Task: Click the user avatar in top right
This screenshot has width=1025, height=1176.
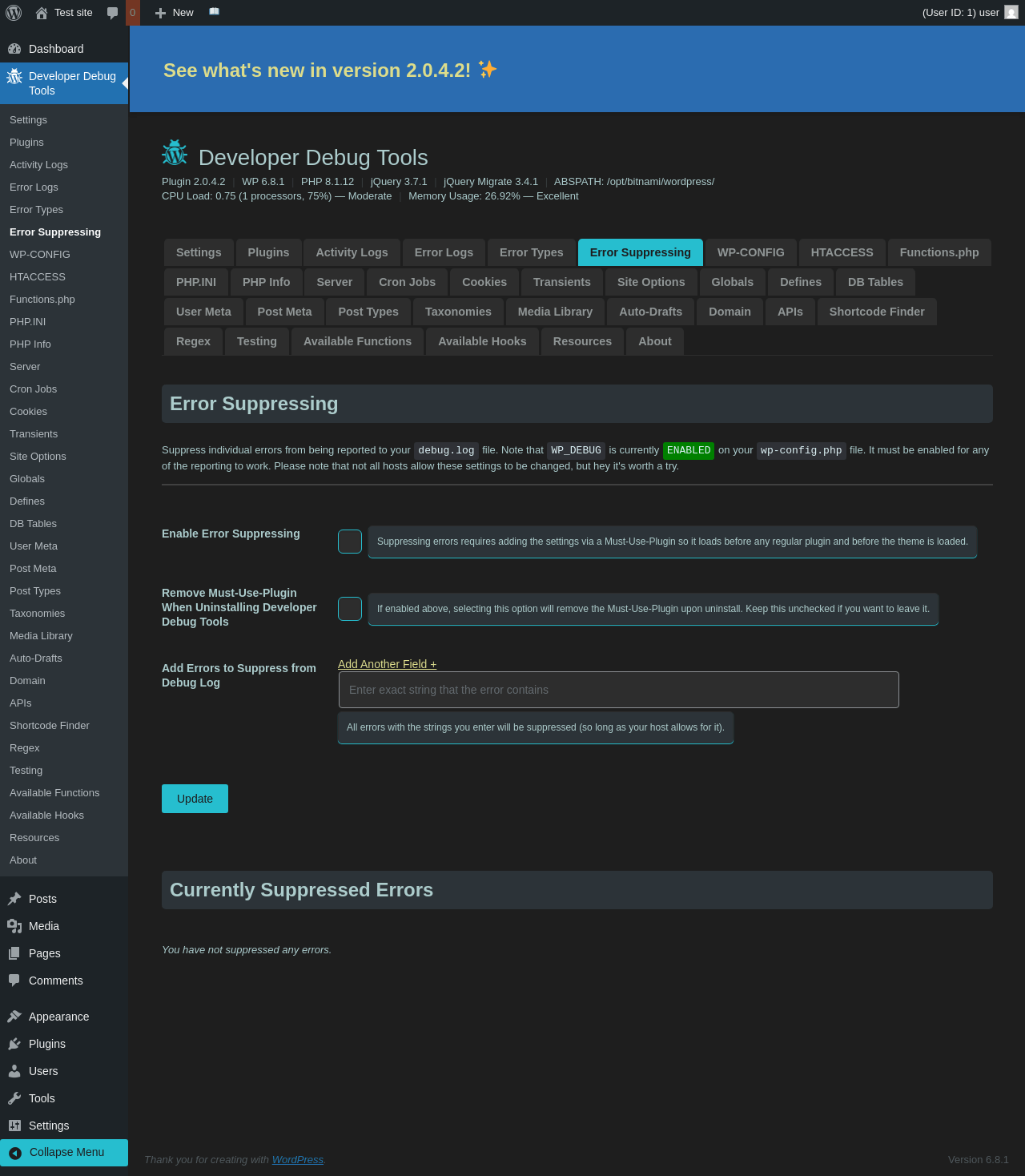Action: coord(1011,13)
